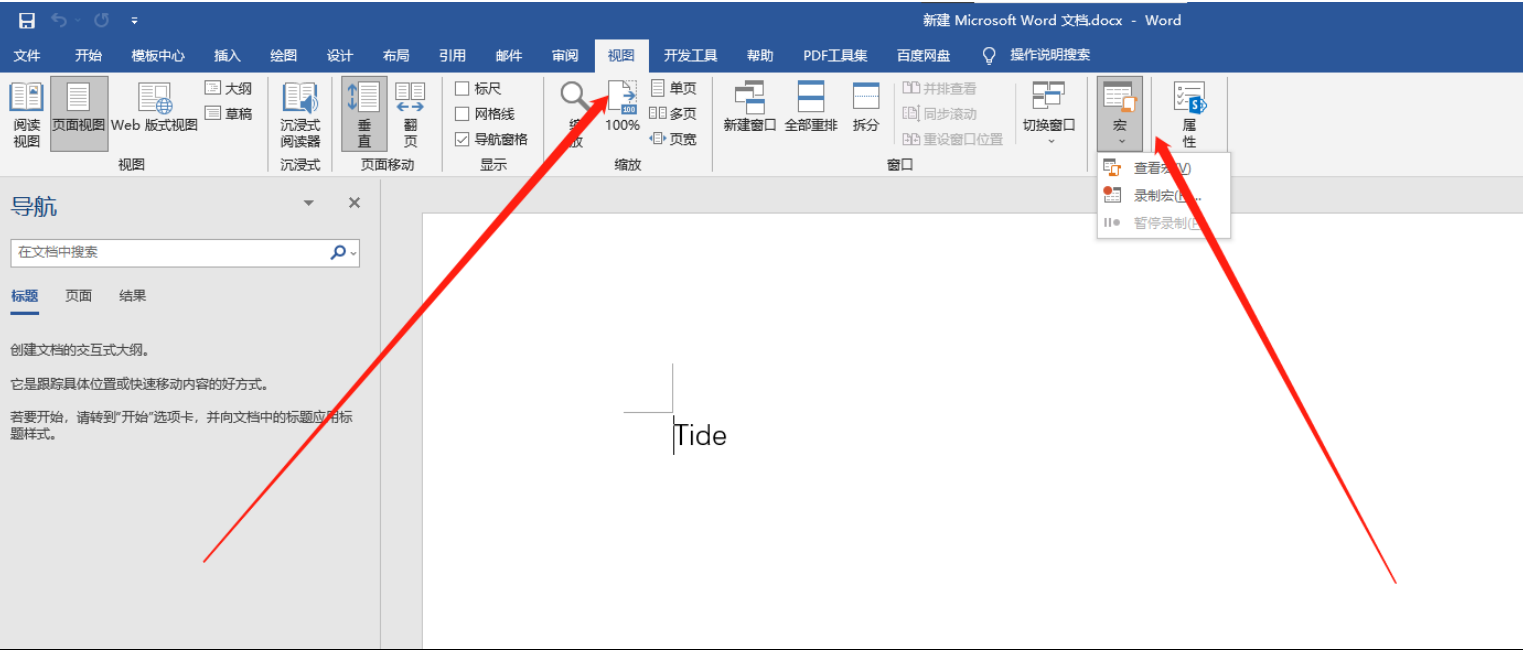
Task: Select 多页 page display
Action: click(x=675, y=113)
